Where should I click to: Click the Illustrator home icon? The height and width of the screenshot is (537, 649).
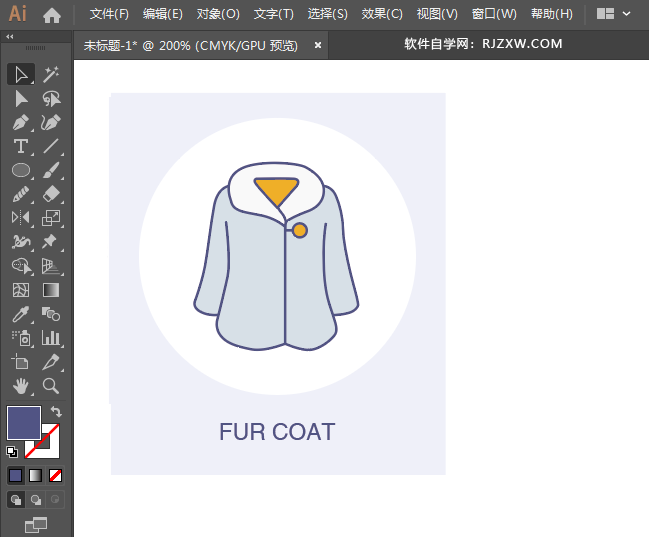(x=52, y=15)
